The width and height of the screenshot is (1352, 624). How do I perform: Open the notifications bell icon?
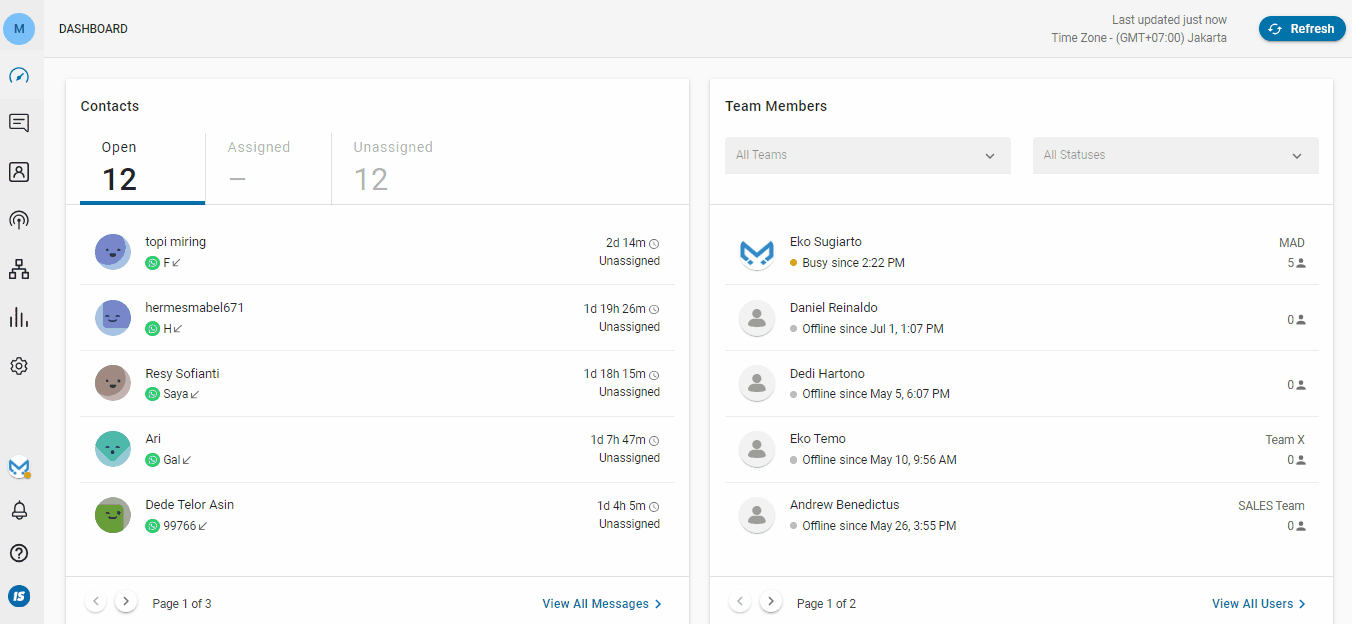tap(19, 509)
